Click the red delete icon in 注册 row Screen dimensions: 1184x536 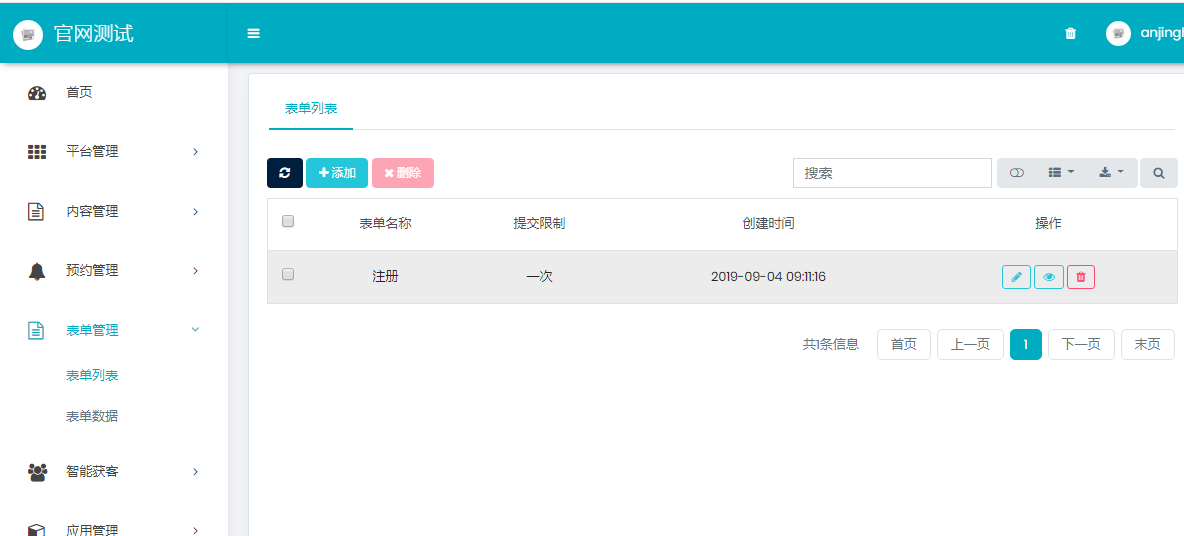click(1081, 277)
